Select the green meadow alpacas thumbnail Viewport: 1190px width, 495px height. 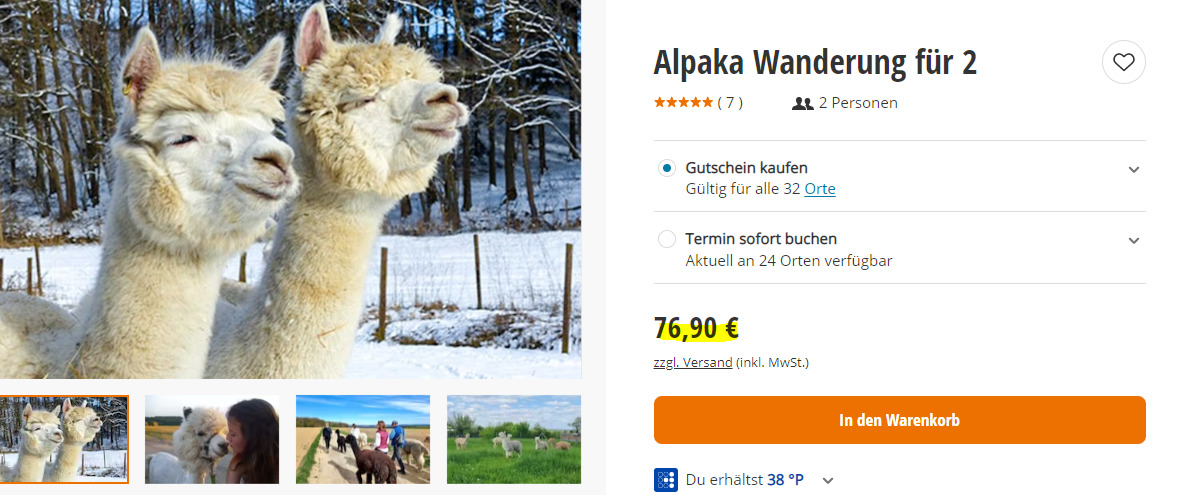tap(514, 440)
